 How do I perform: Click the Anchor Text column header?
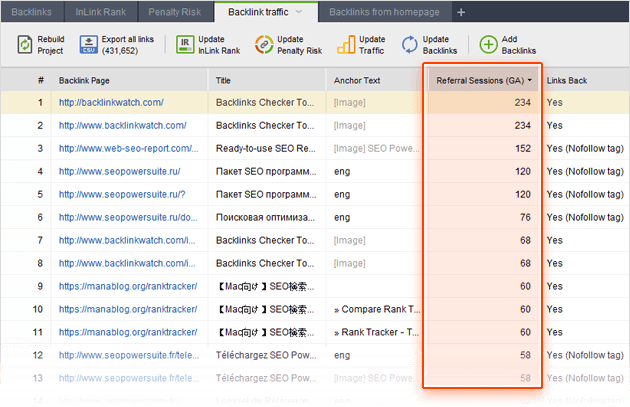click(358, 79)
